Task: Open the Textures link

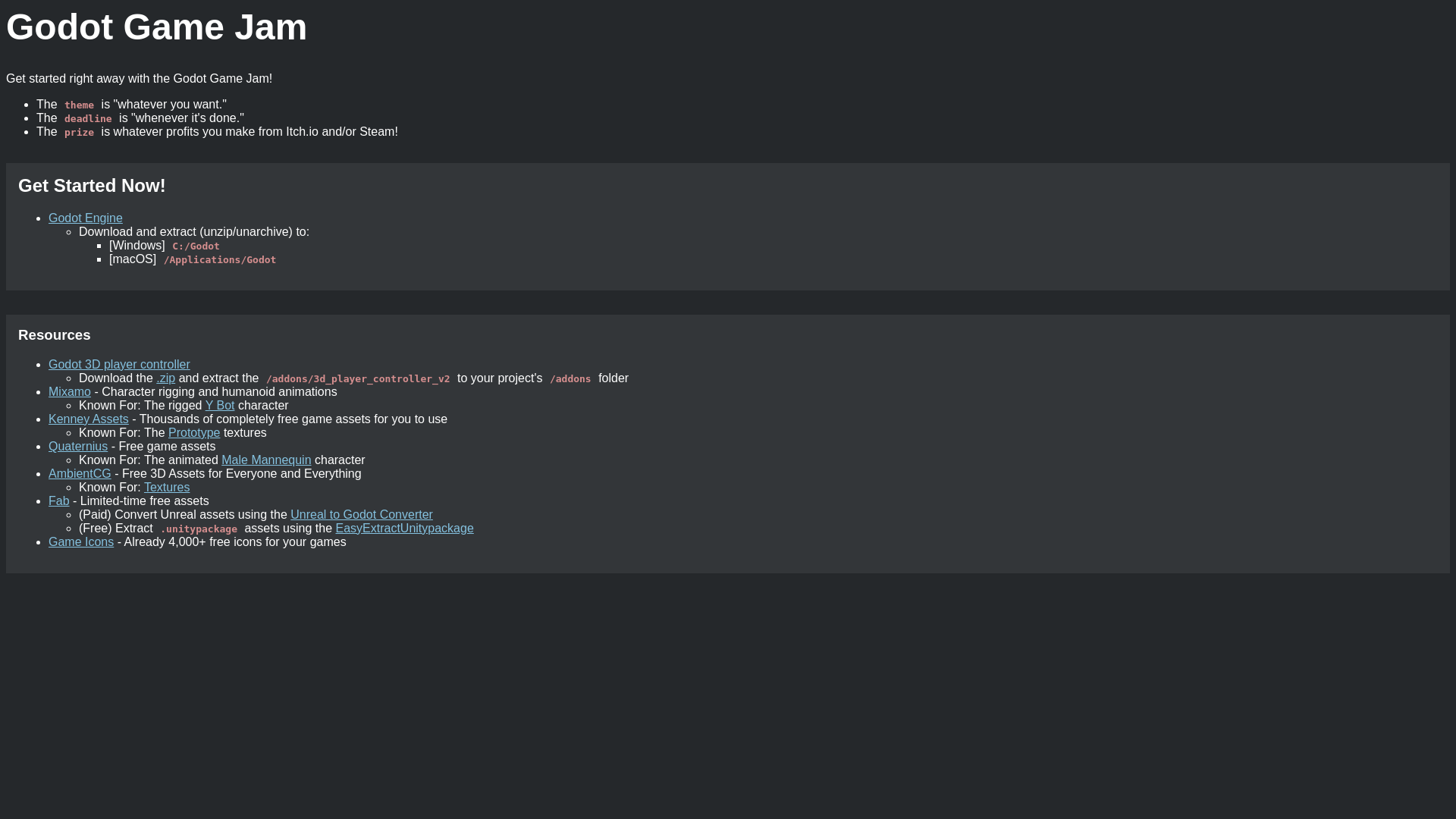Action: [x=167, y=488]
